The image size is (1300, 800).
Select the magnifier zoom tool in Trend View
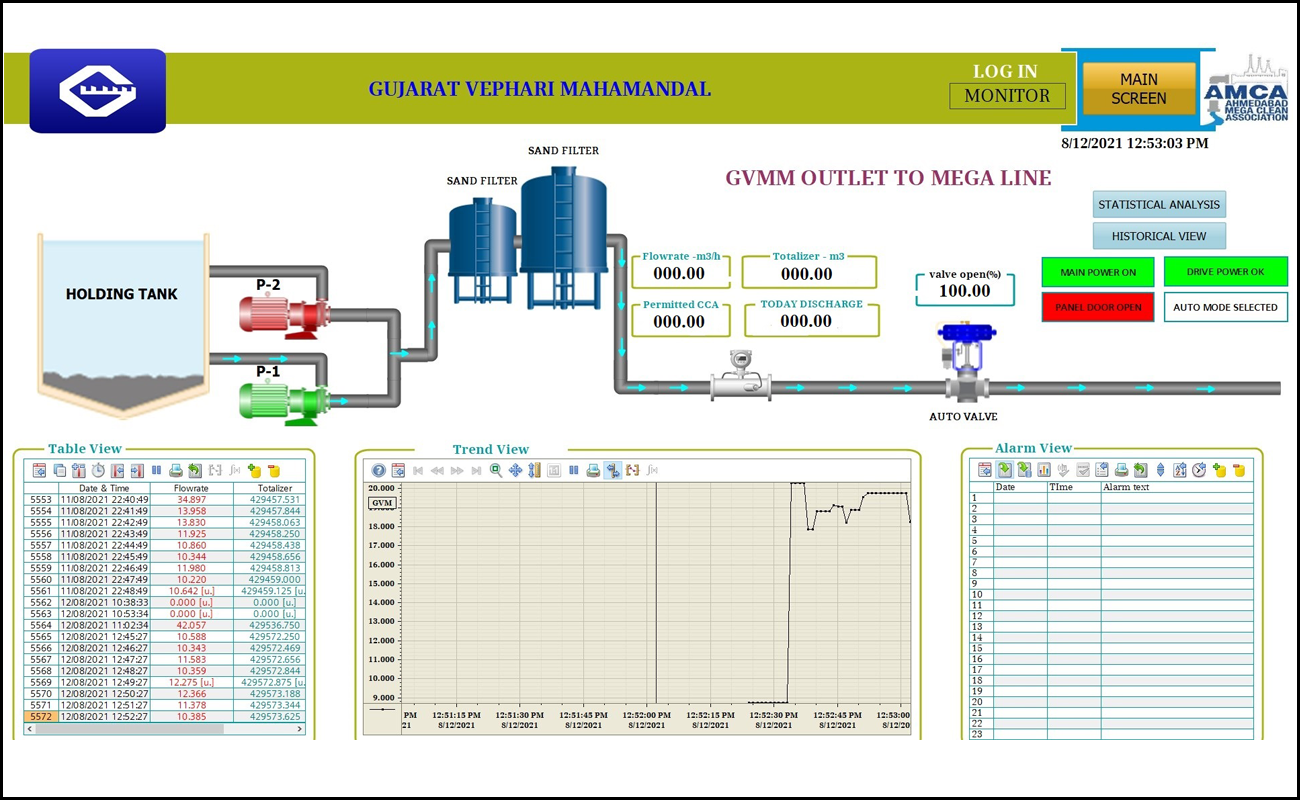point(496,470)
